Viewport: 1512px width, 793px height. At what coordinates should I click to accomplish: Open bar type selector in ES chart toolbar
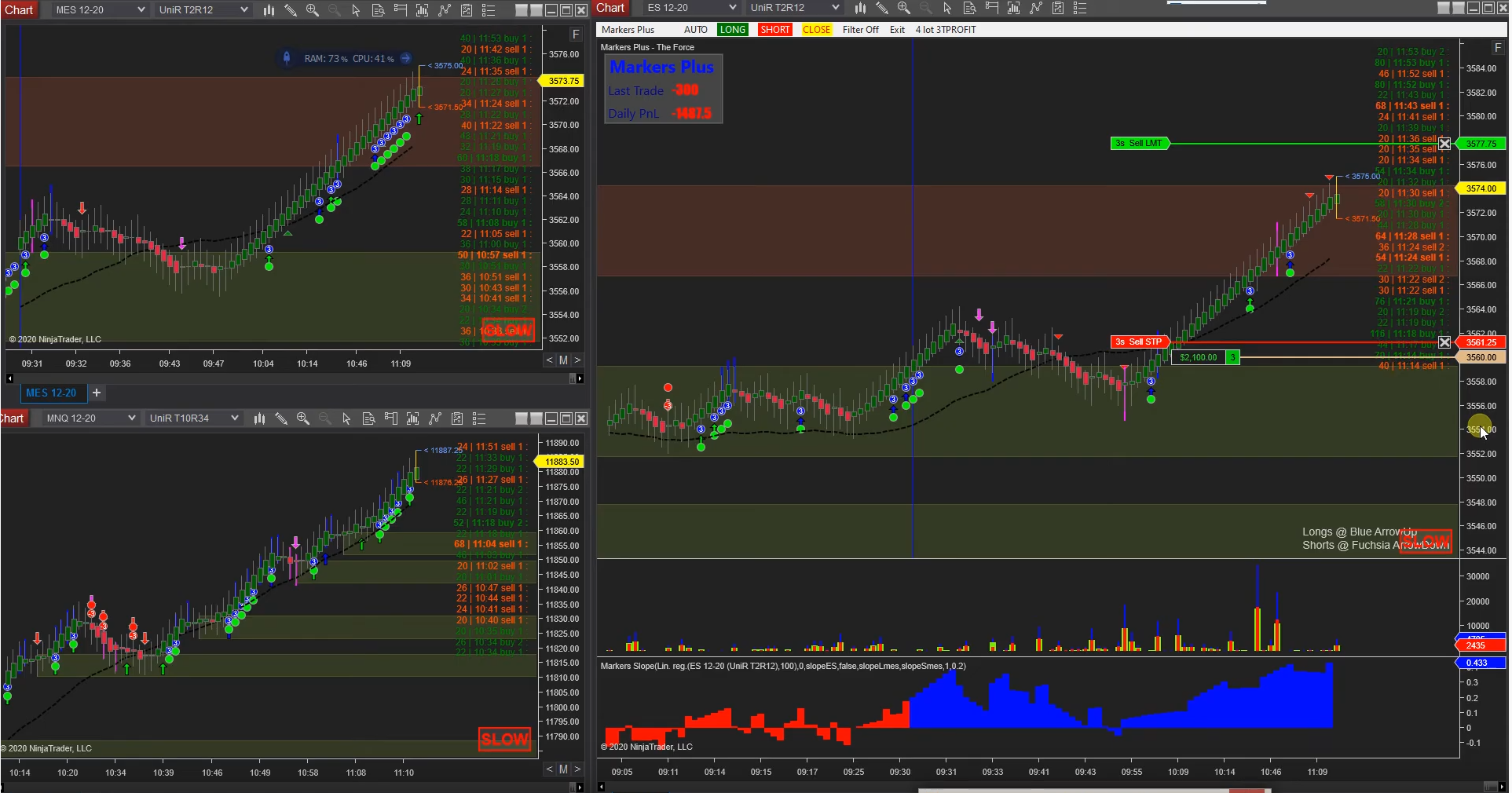[860, 8]
